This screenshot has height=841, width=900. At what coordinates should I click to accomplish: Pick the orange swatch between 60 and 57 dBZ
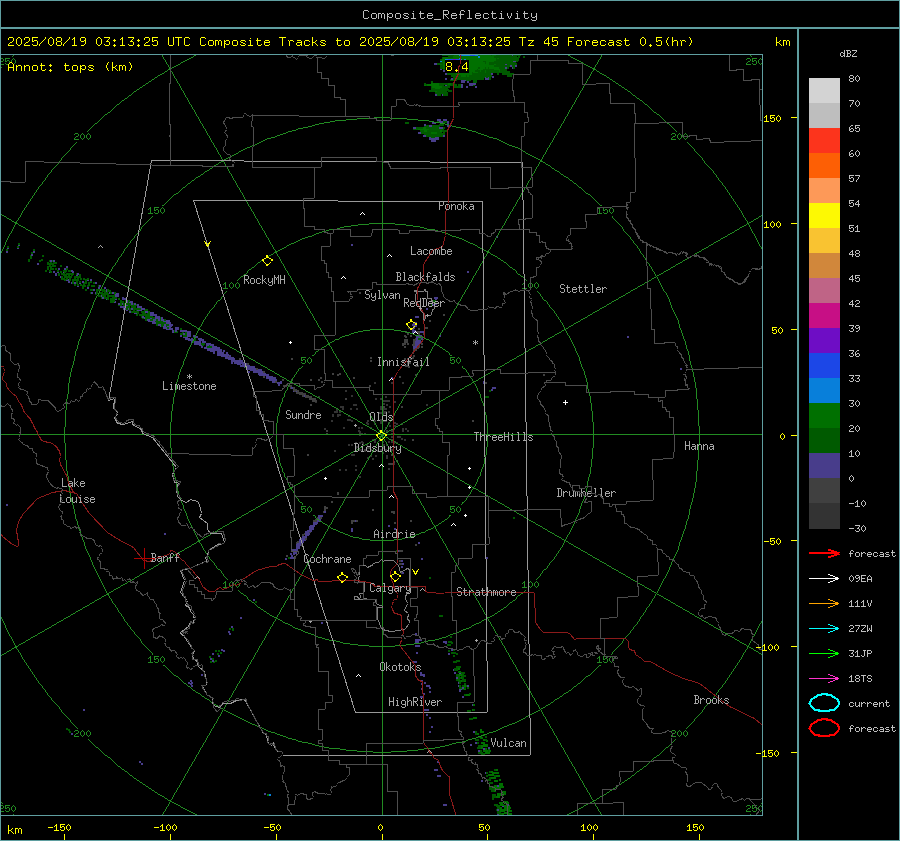[824, 166]
